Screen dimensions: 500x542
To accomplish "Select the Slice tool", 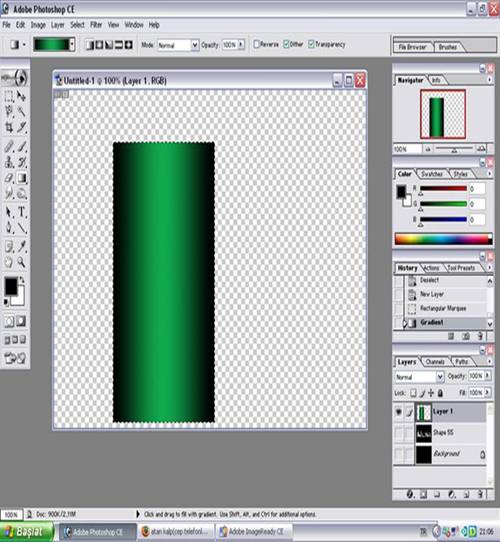I will tap(21, 127).
